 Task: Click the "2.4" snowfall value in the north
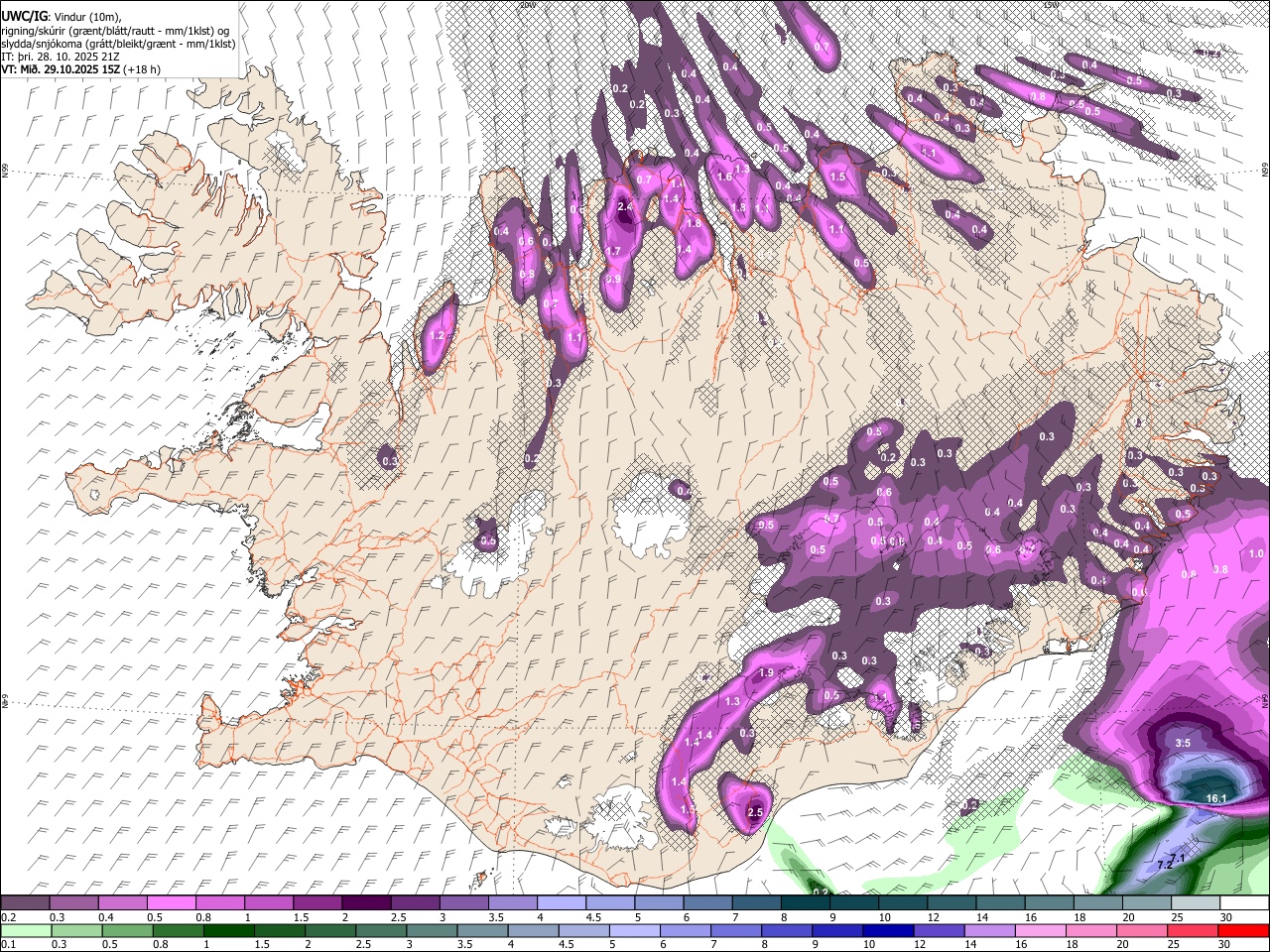pyautogui.click(x=625, y=206)
